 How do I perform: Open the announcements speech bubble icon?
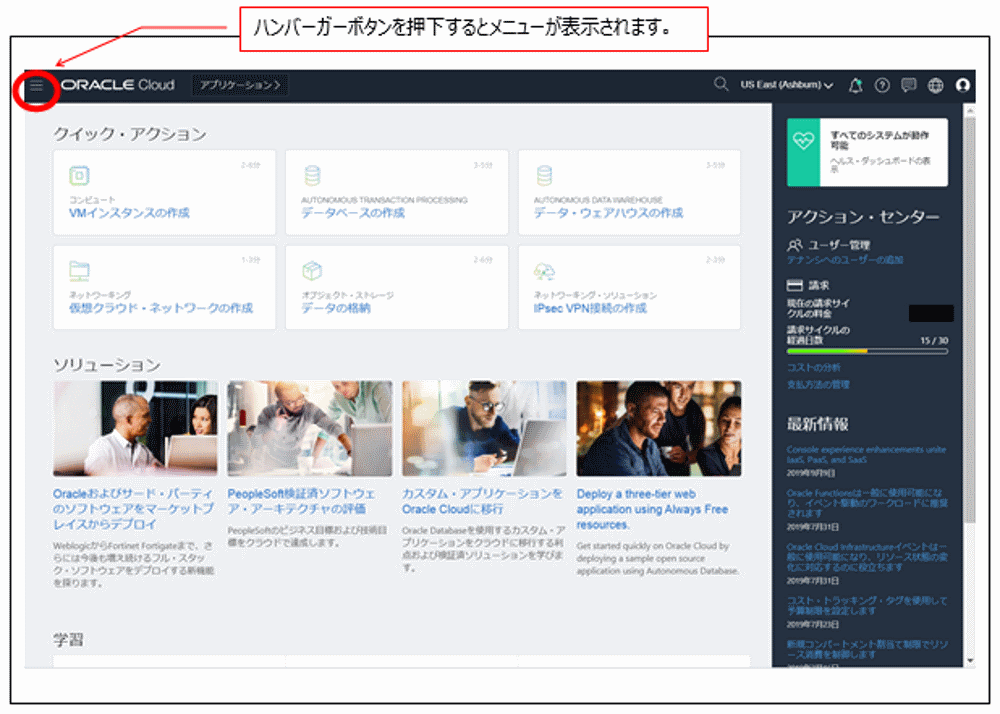(908, 85)
